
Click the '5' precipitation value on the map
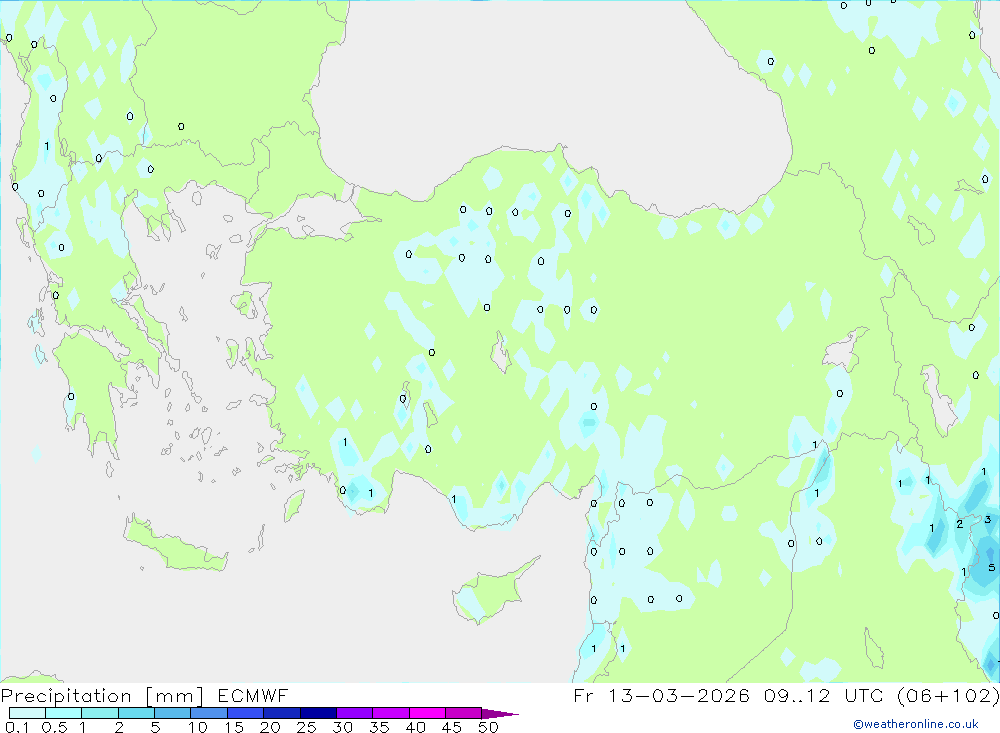991,567
